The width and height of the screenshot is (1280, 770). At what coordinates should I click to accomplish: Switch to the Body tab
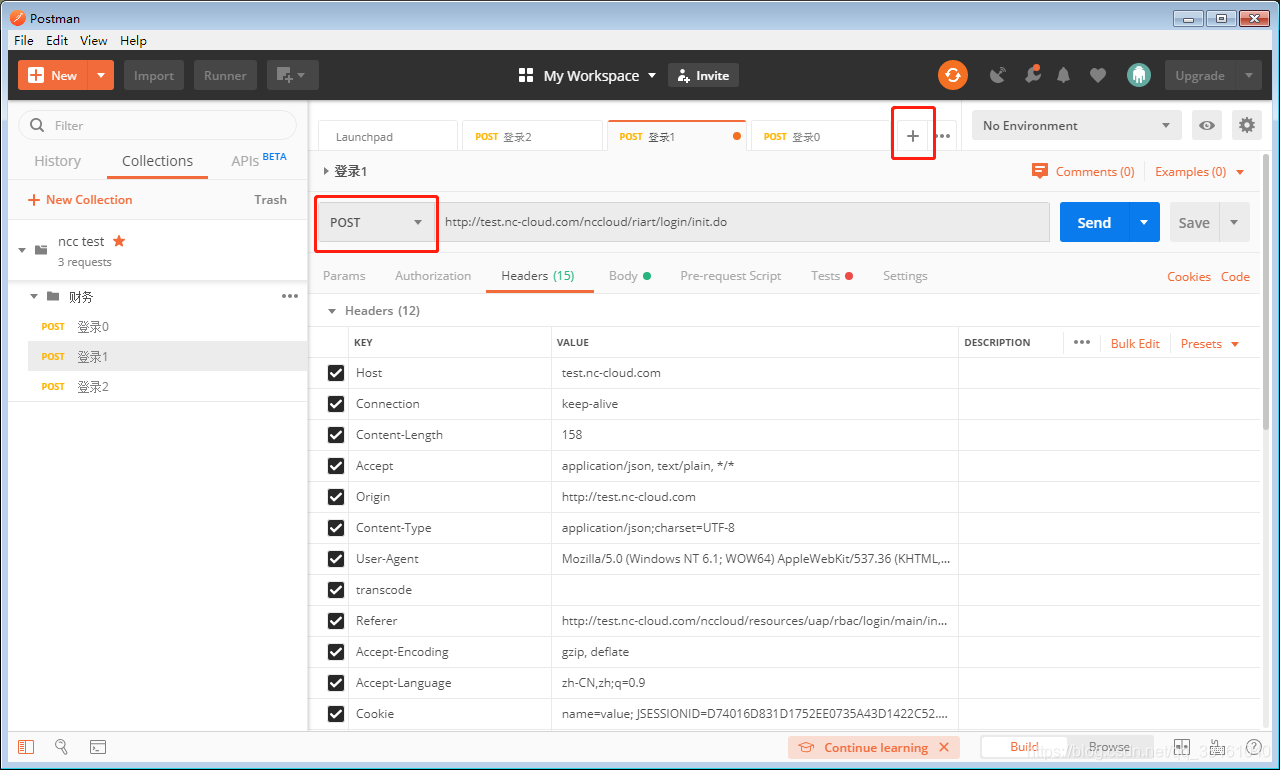629,276
